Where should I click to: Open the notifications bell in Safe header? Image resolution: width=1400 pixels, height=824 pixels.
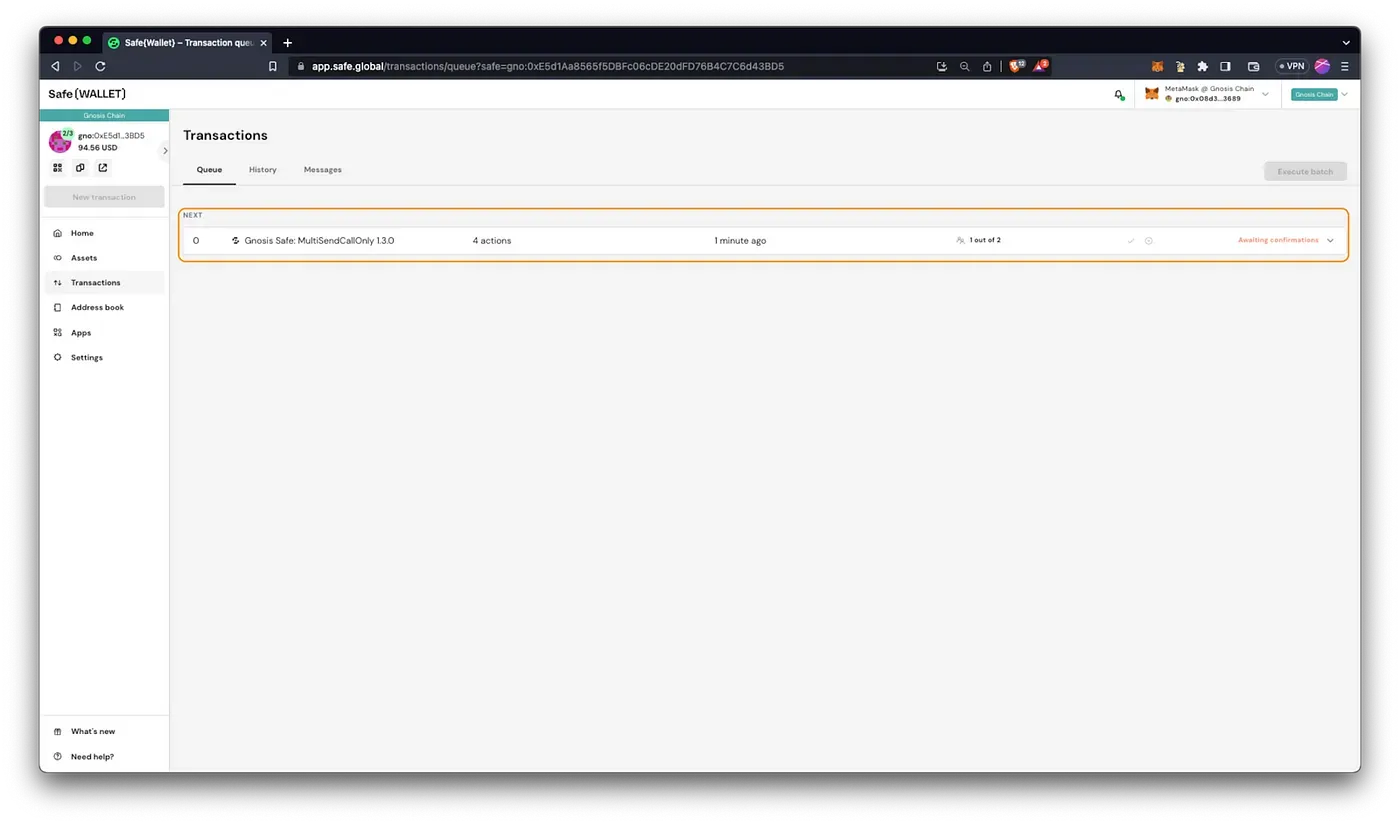coord(1119,94)
